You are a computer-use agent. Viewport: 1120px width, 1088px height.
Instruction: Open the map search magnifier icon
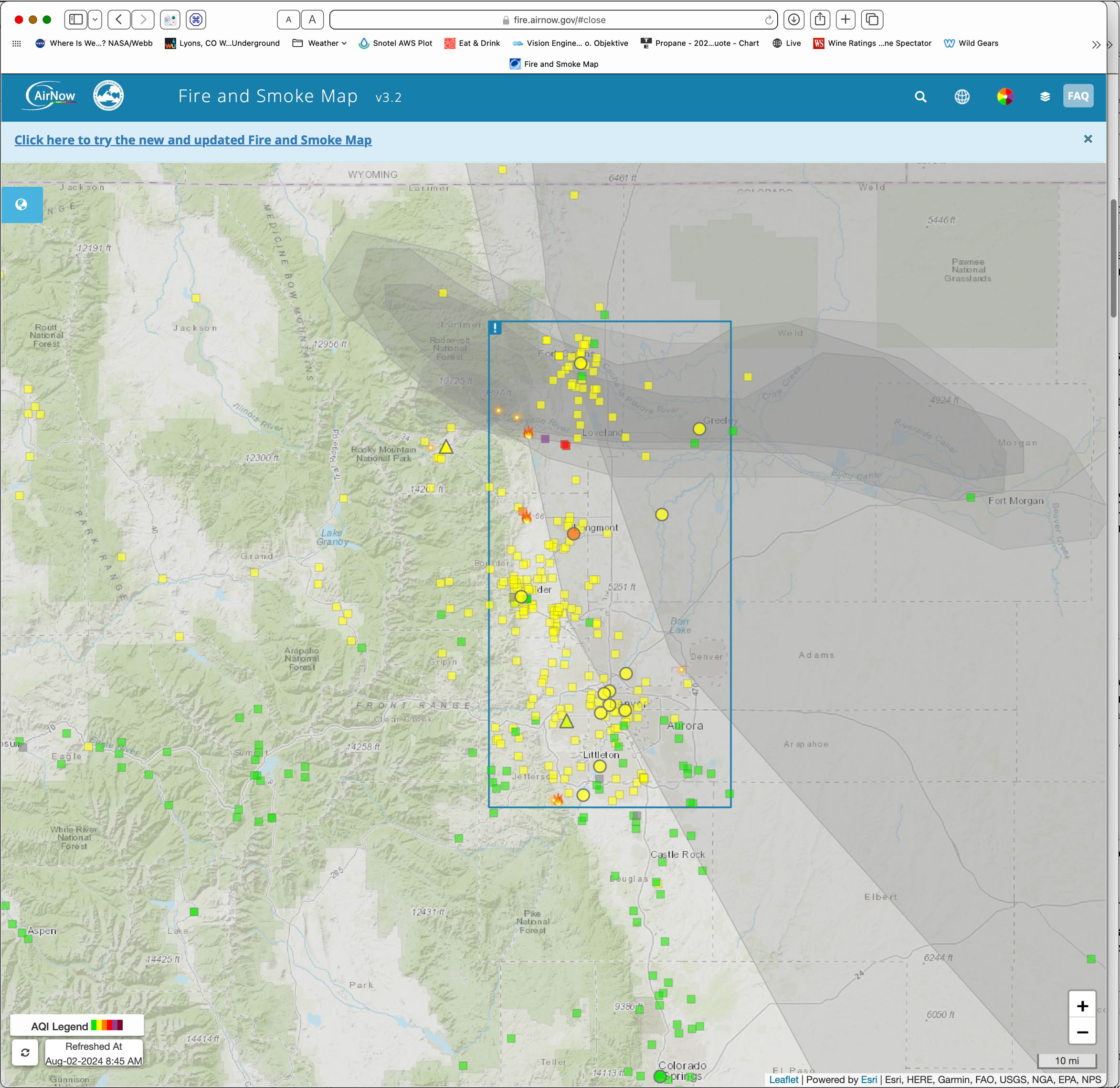[x=920, y=96]
